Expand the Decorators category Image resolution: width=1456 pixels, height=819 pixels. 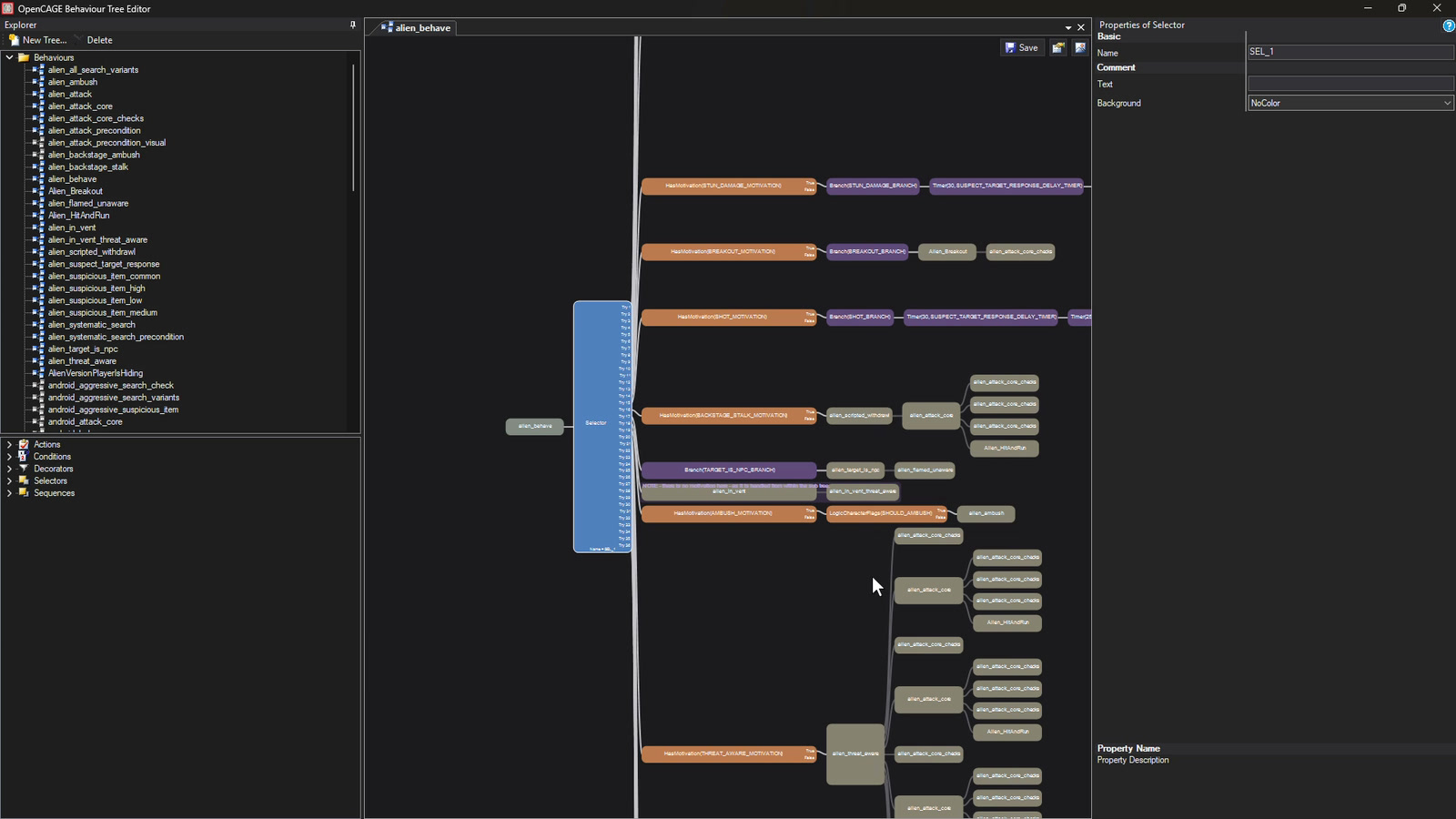[9, 469]
